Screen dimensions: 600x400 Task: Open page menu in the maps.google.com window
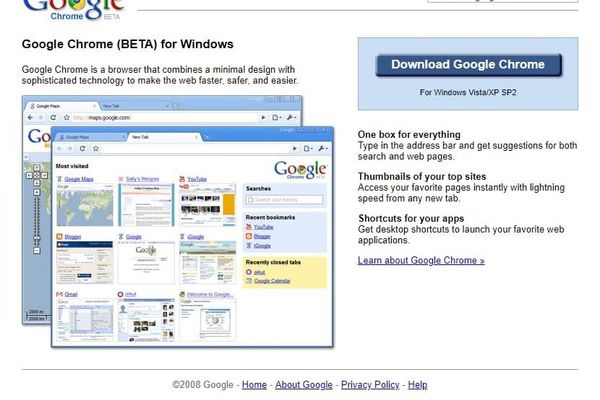[x=277, y=118]
